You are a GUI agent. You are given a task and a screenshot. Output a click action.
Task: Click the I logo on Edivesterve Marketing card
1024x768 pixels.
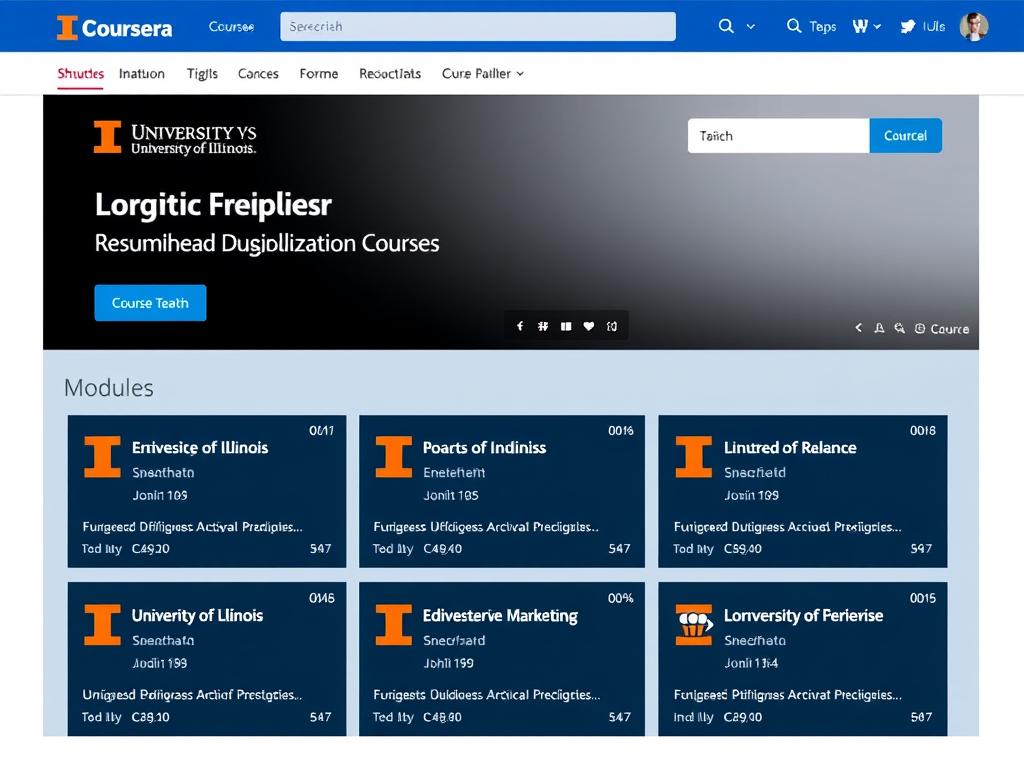(x=394, y=625)
